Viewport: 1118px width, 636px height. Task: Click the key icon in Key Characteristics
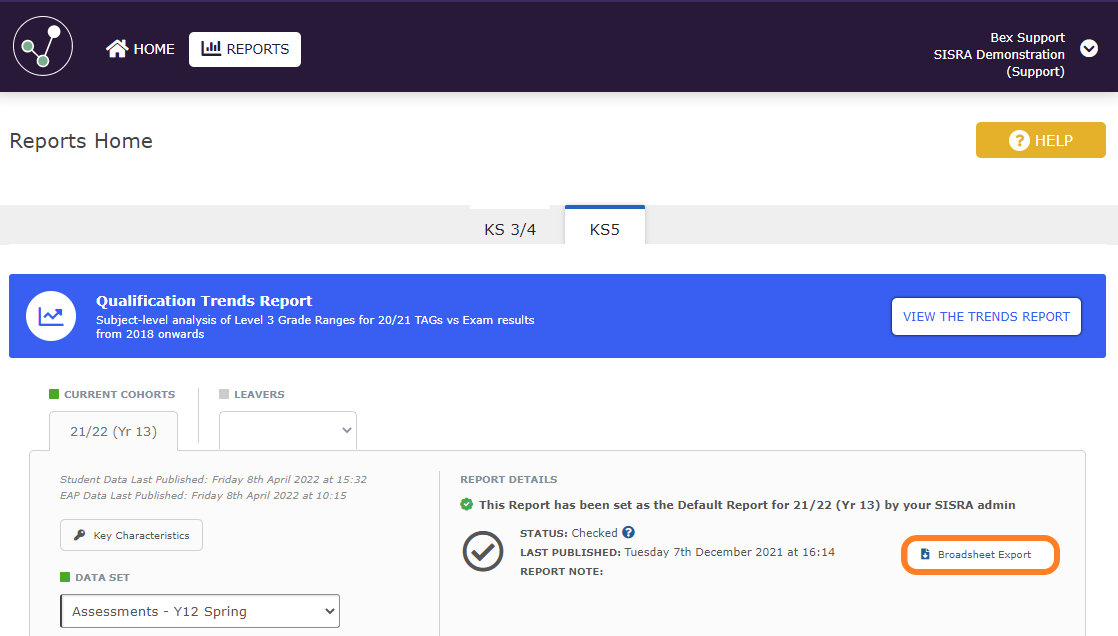click(79, 536)
